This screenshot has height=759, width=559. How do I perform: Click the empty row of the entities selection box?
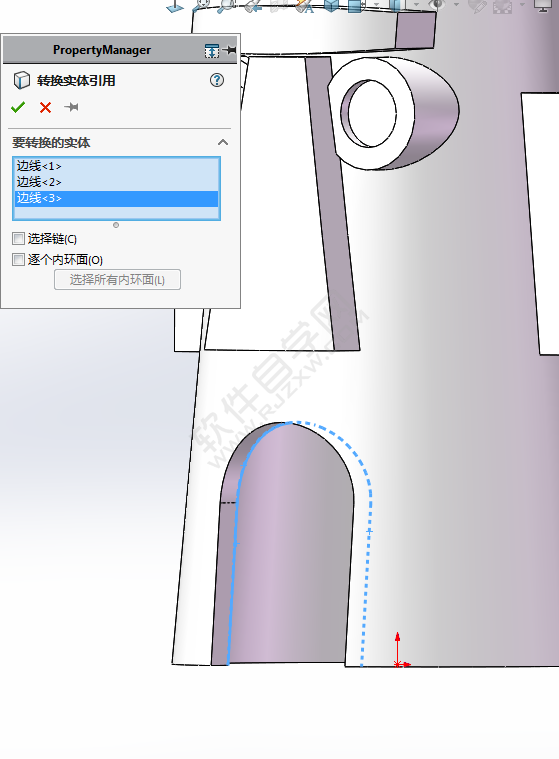pos(116,213)
